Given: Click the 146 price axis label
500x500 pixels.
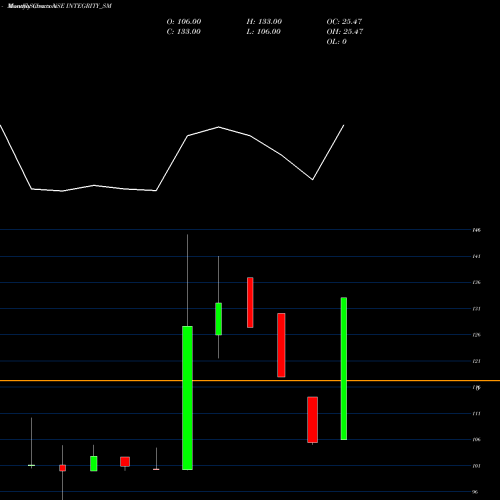Looking at the screenshot, I should 476,230.
